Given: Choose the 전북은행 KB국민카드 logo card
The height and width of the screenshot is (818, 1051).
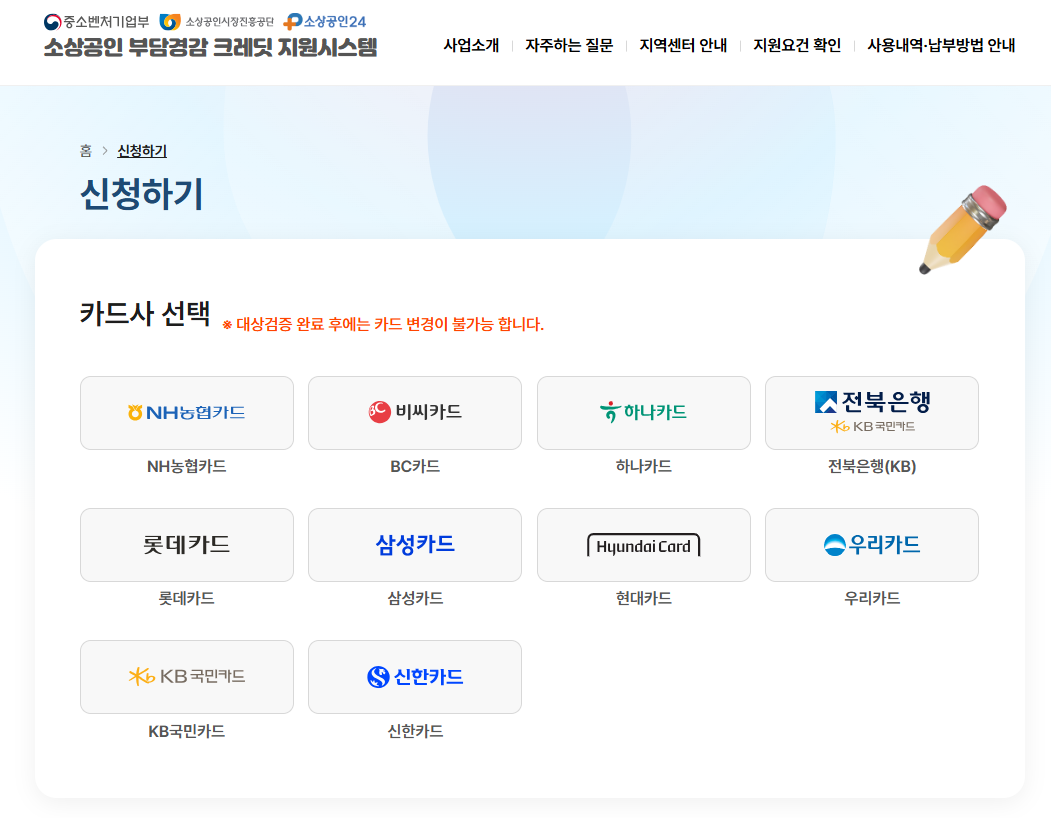Looking at the screenshot, I should point(871,412).
